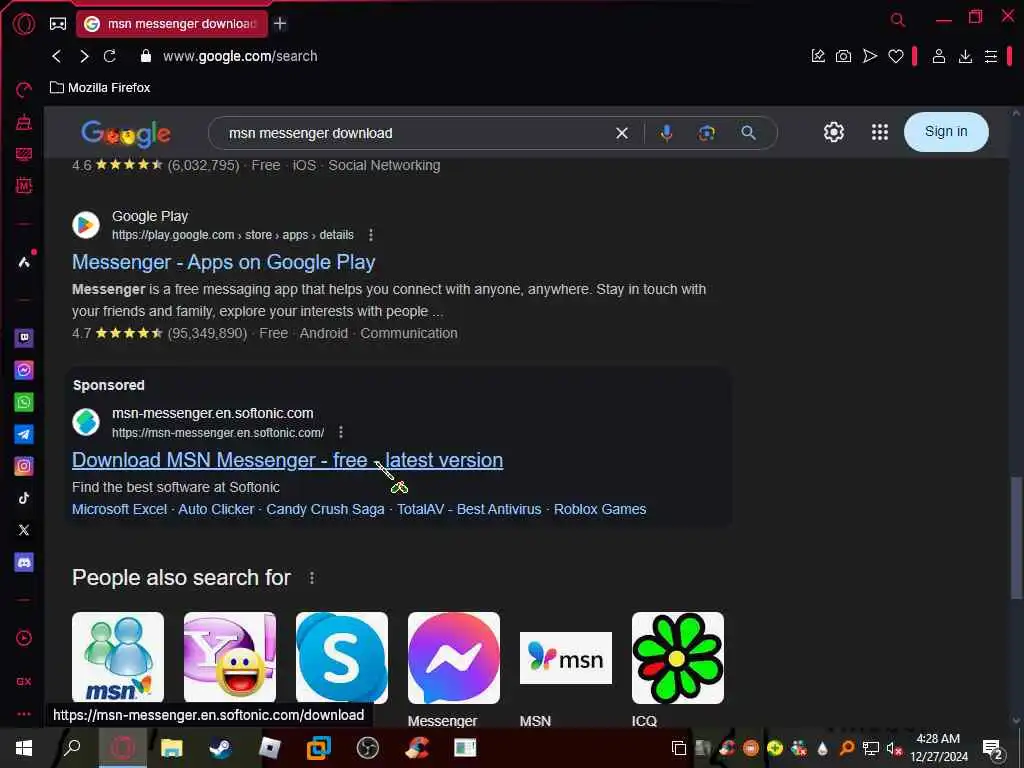
Task: Open TikTok in the sidebar
Action: (x=24, y=498)
